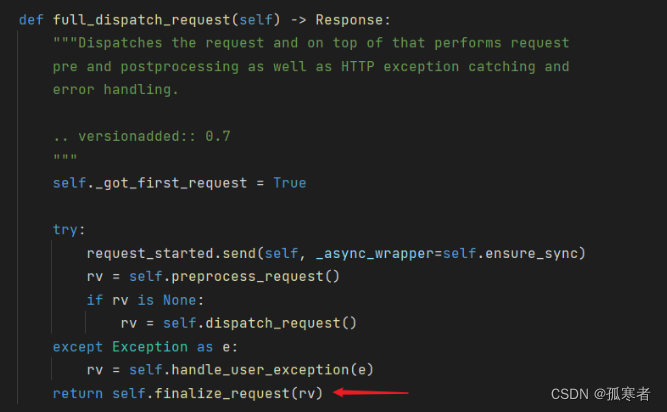
Task: Click the return keyword on the last line
Action: [77, 393]
